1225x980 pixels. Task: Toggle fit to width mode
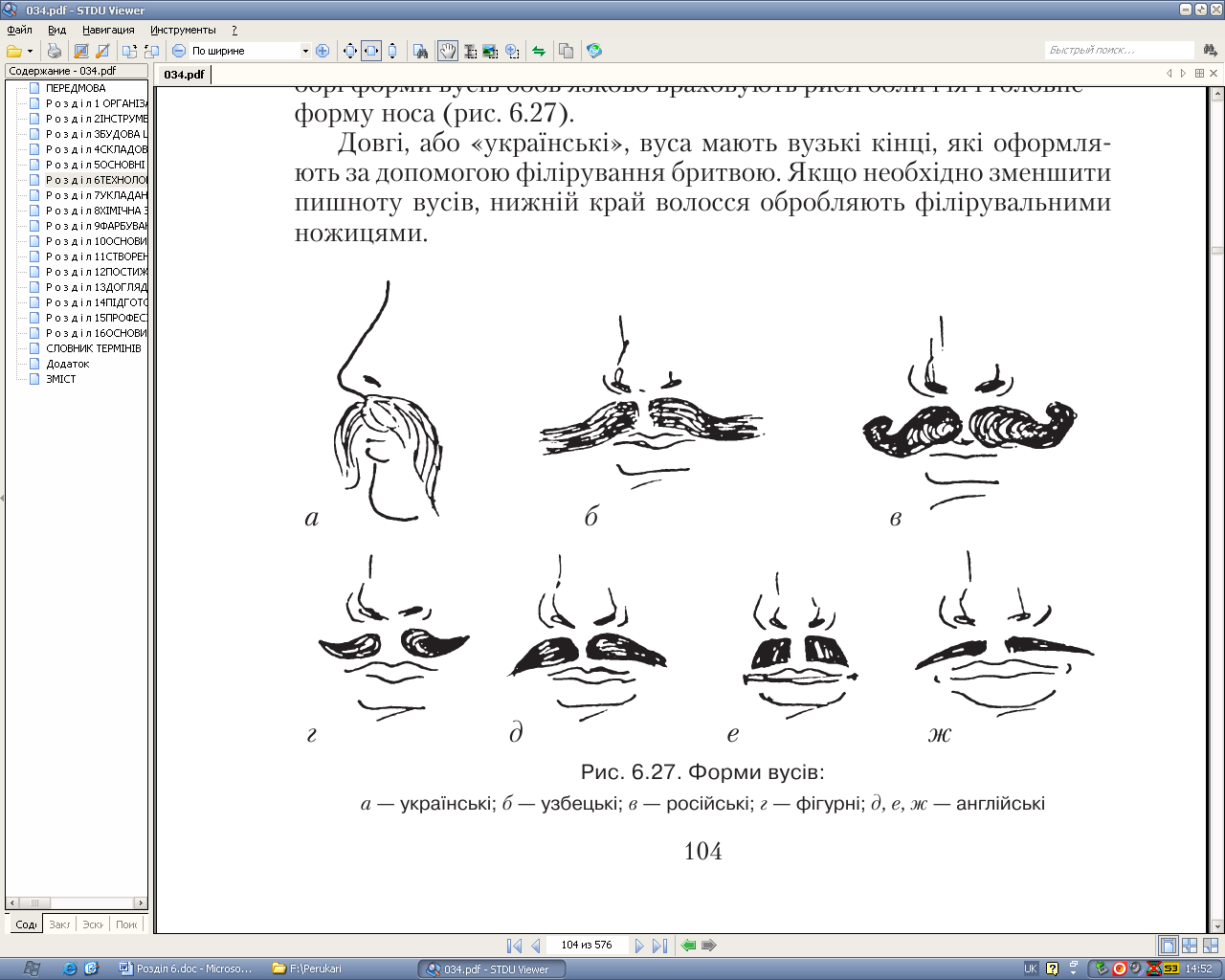(x=370, y=51)
